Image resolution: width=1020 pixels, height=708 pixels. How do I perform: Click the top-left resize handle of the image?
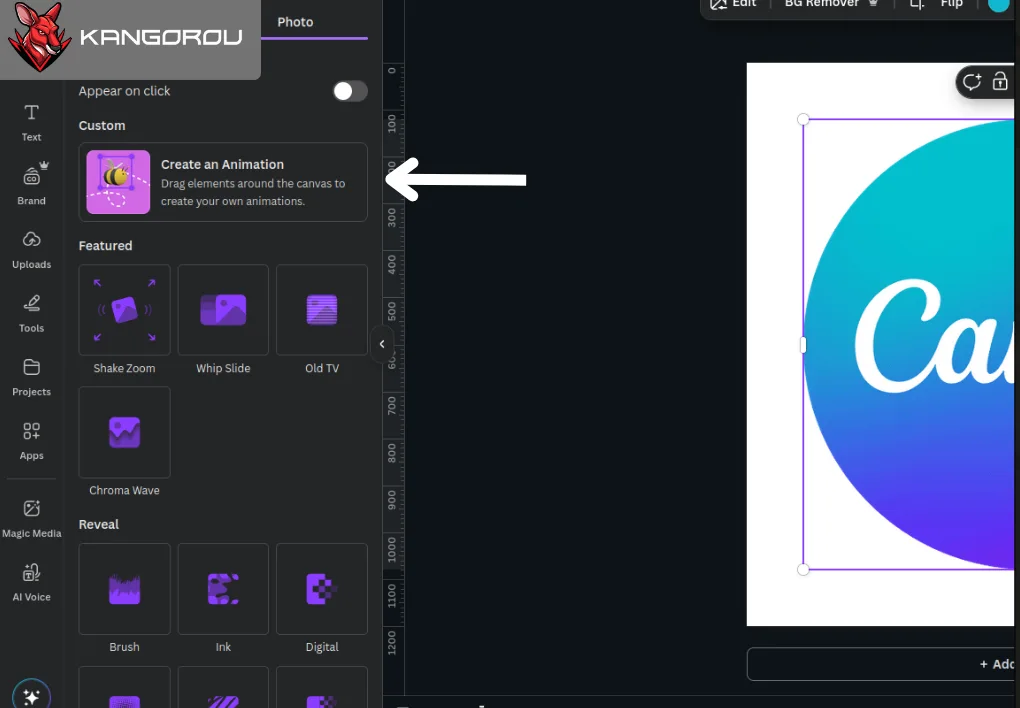click(803, 119)
